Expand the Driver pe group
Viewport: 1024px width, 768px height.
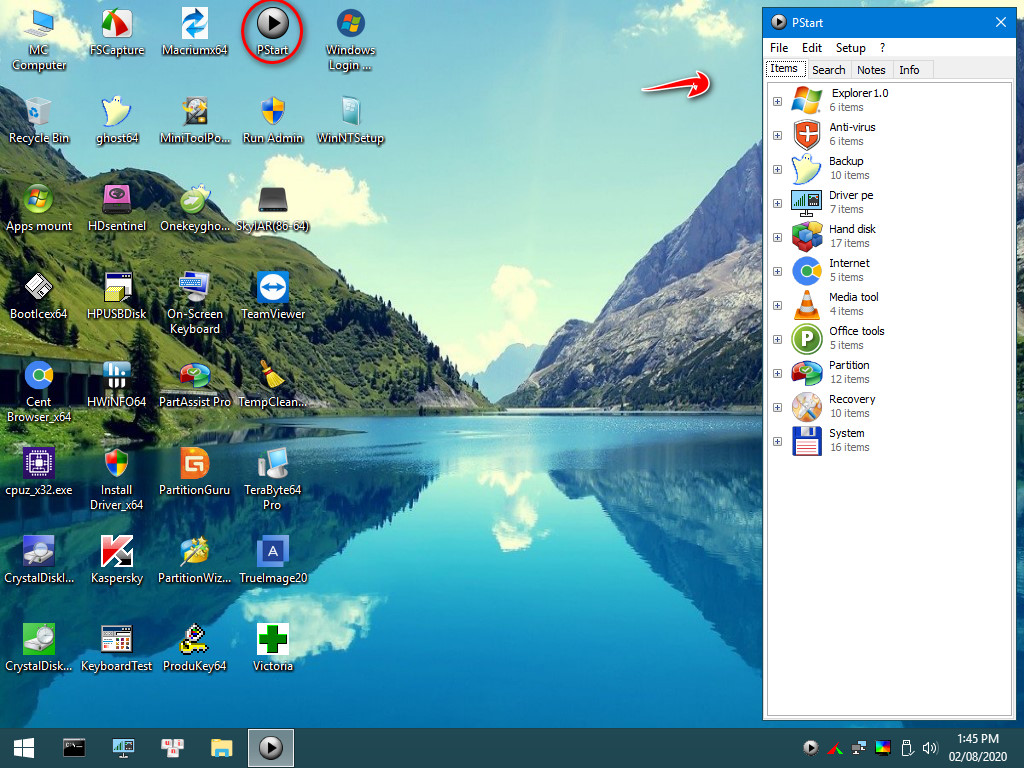tap(777, 203)
